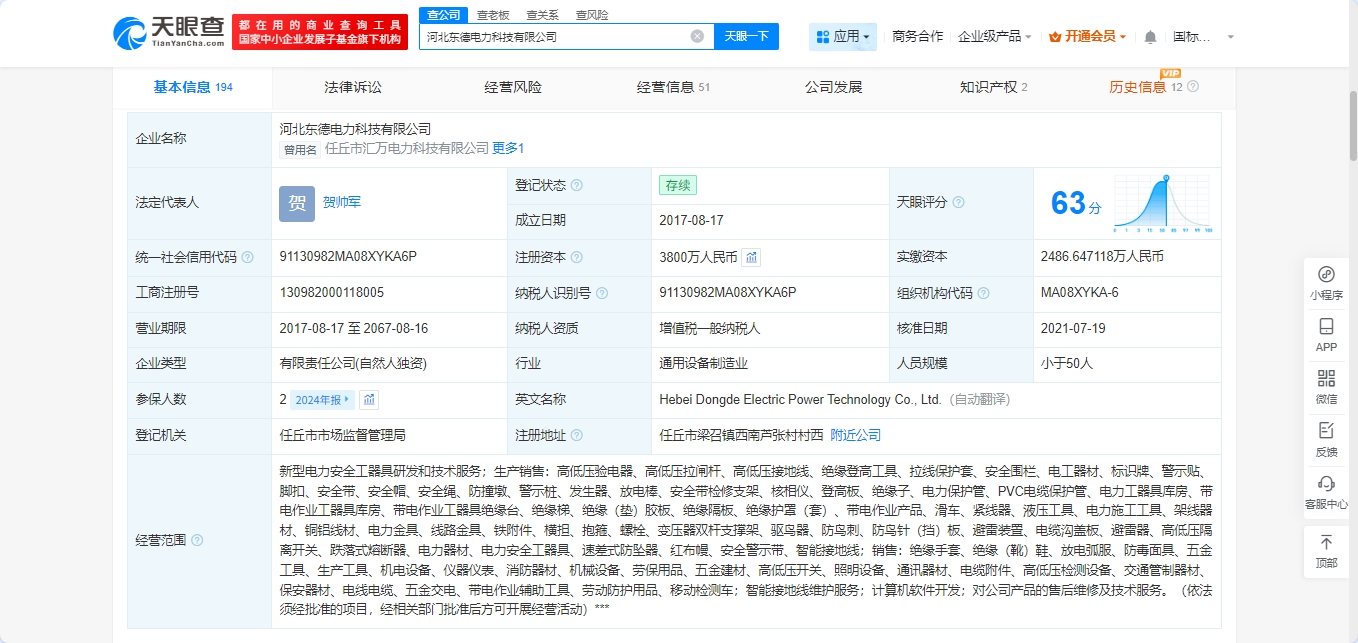Open the notification bell
The image size is (1358, 643).
coord(1150,37)
